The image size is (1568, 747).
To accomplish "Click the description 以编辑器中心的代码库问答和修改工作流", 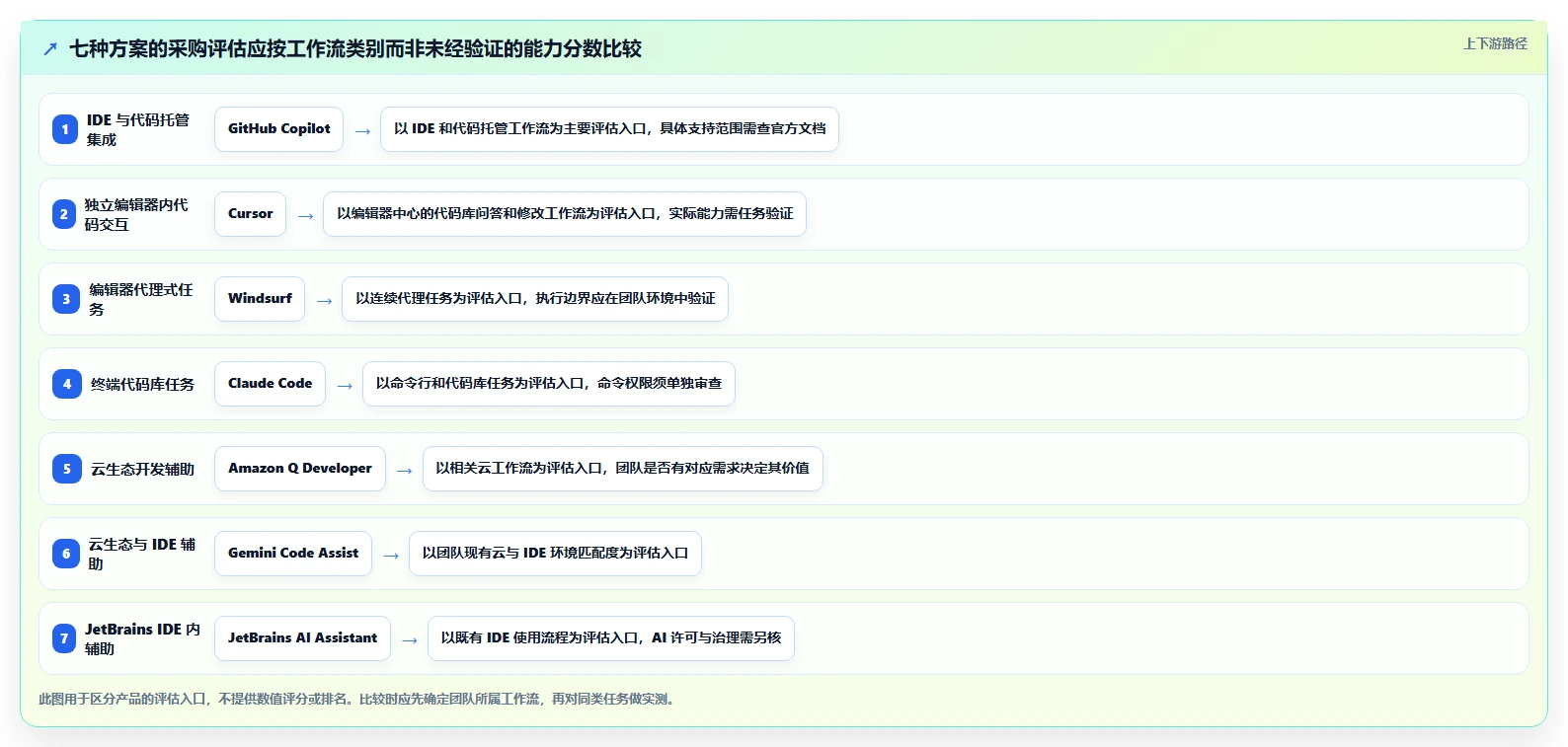I will (x=565, y=214).
